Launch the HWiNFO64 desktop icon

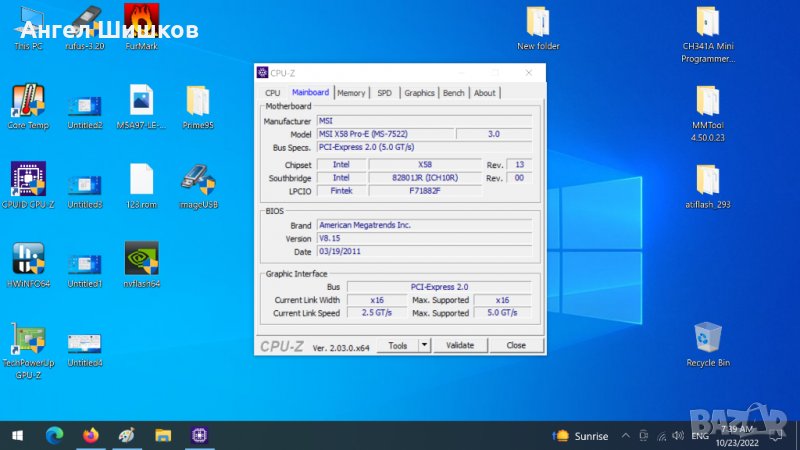point(28,259)
